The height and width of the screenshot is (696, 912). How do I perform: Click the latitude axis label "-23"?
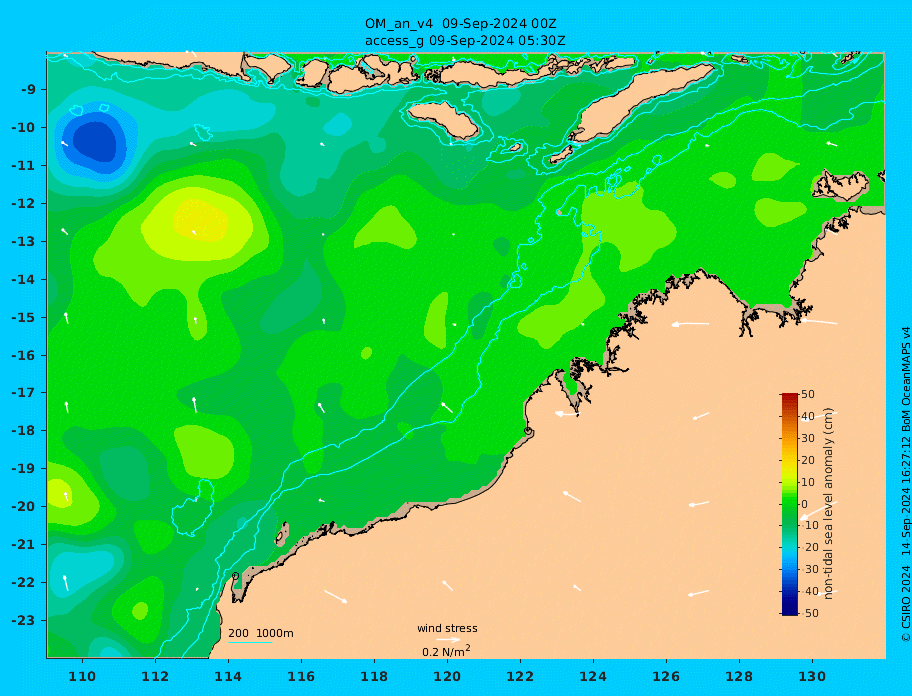pos(23,620)
